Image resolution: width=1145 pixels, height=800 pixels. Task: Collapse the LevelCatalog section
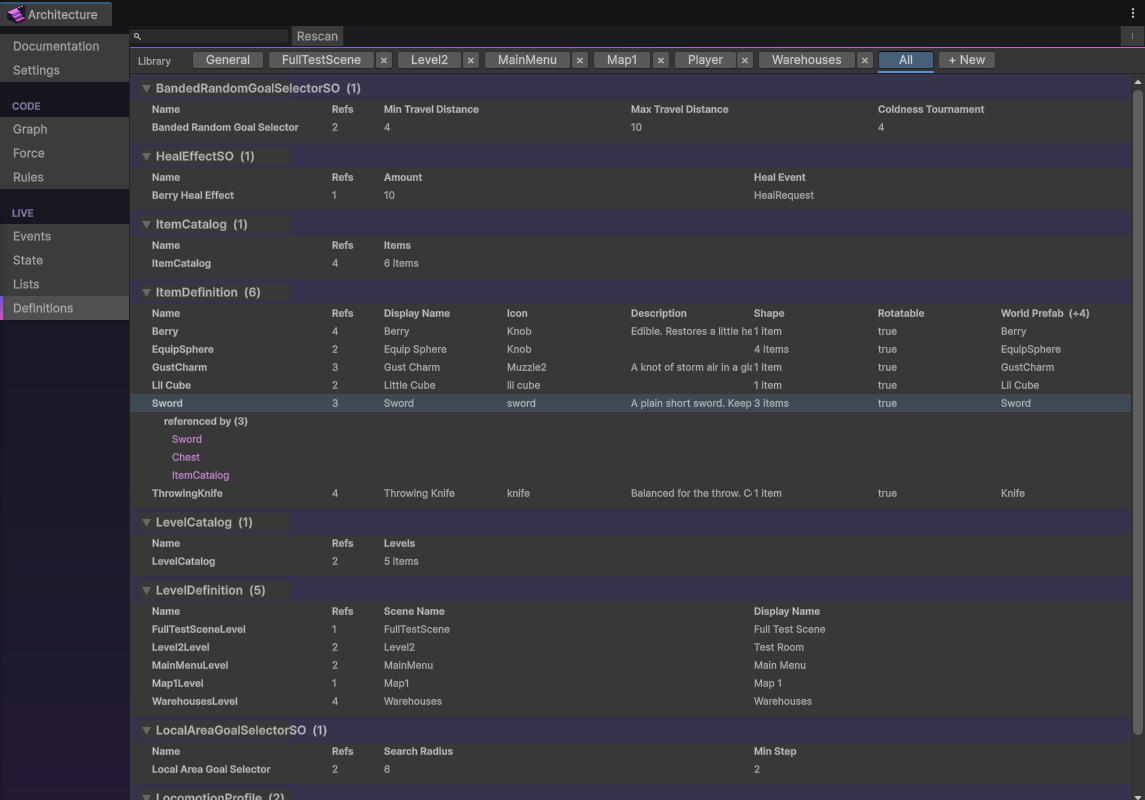146,522
